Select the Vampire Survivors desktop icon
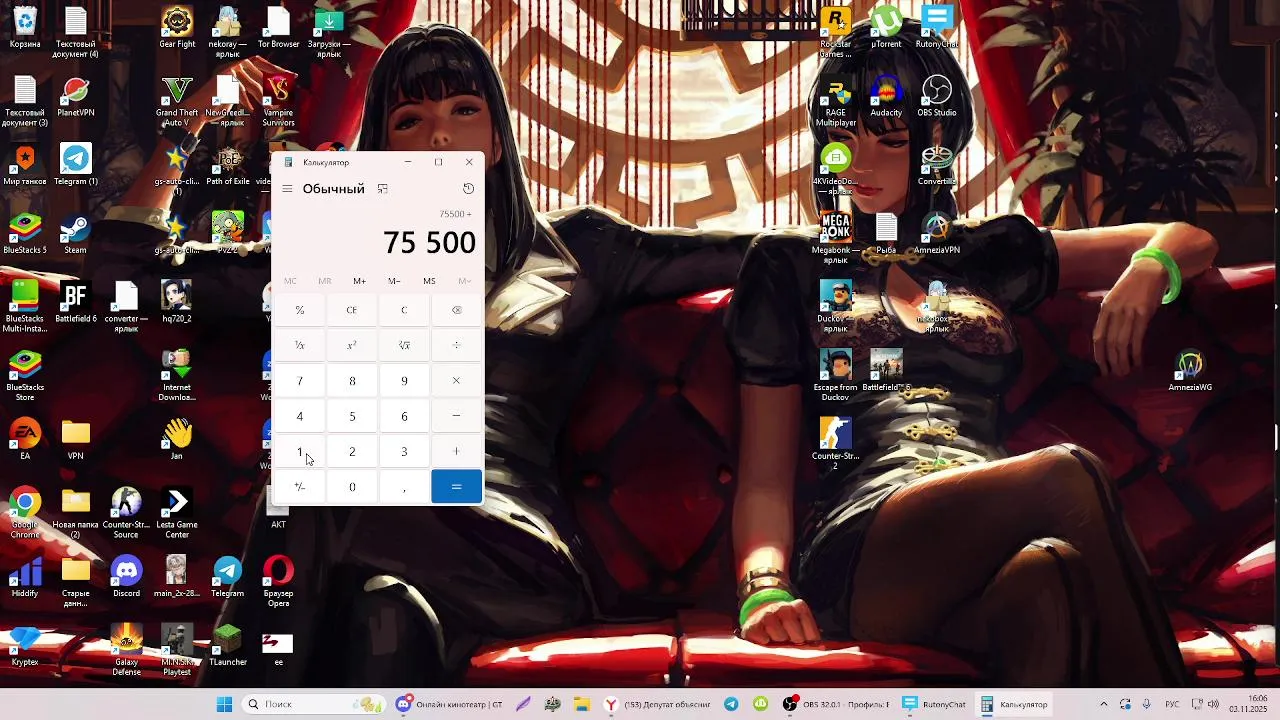 point(278,102)
